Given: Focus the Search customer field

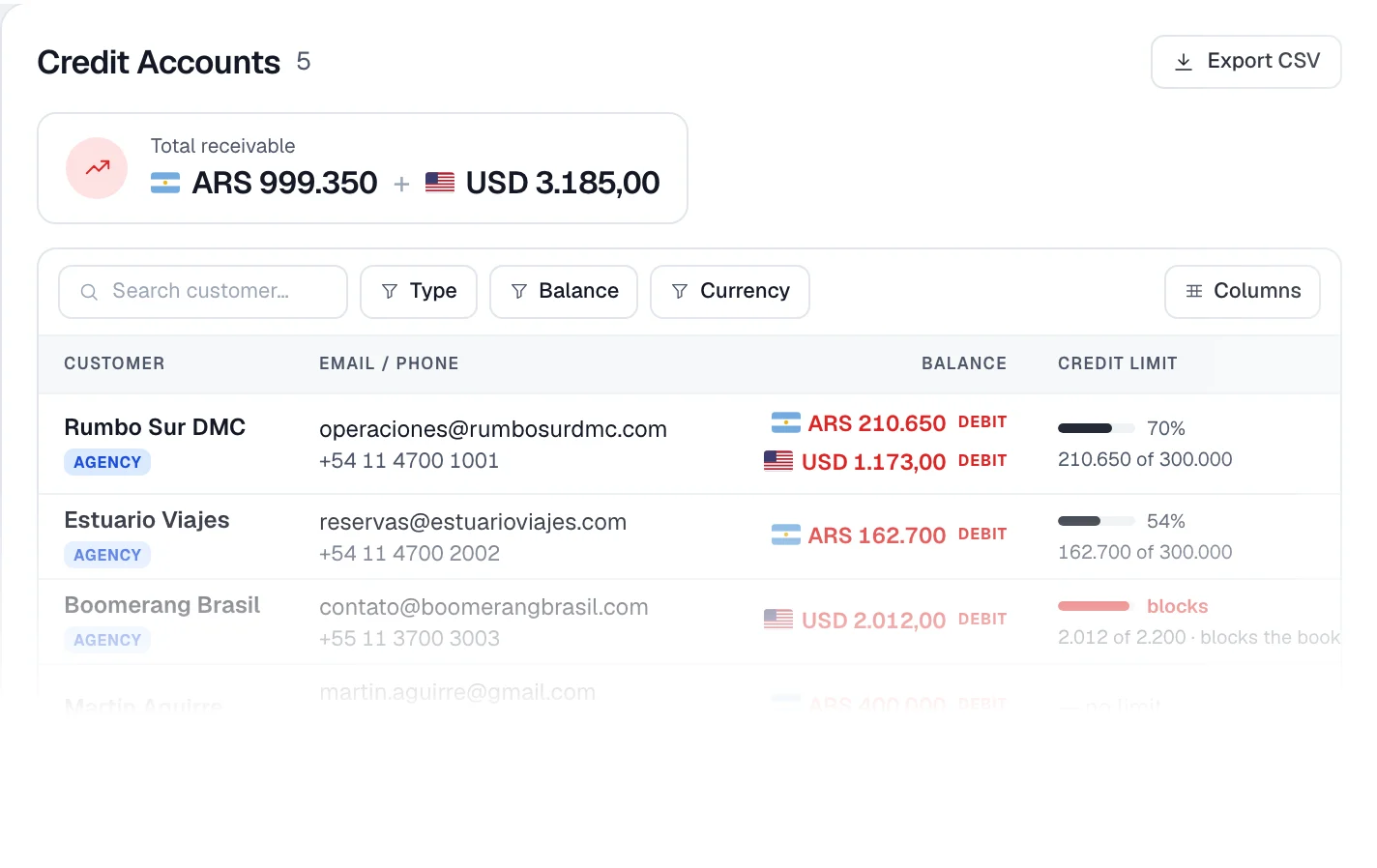Looking at the screenshot, I should coord(203,292).
